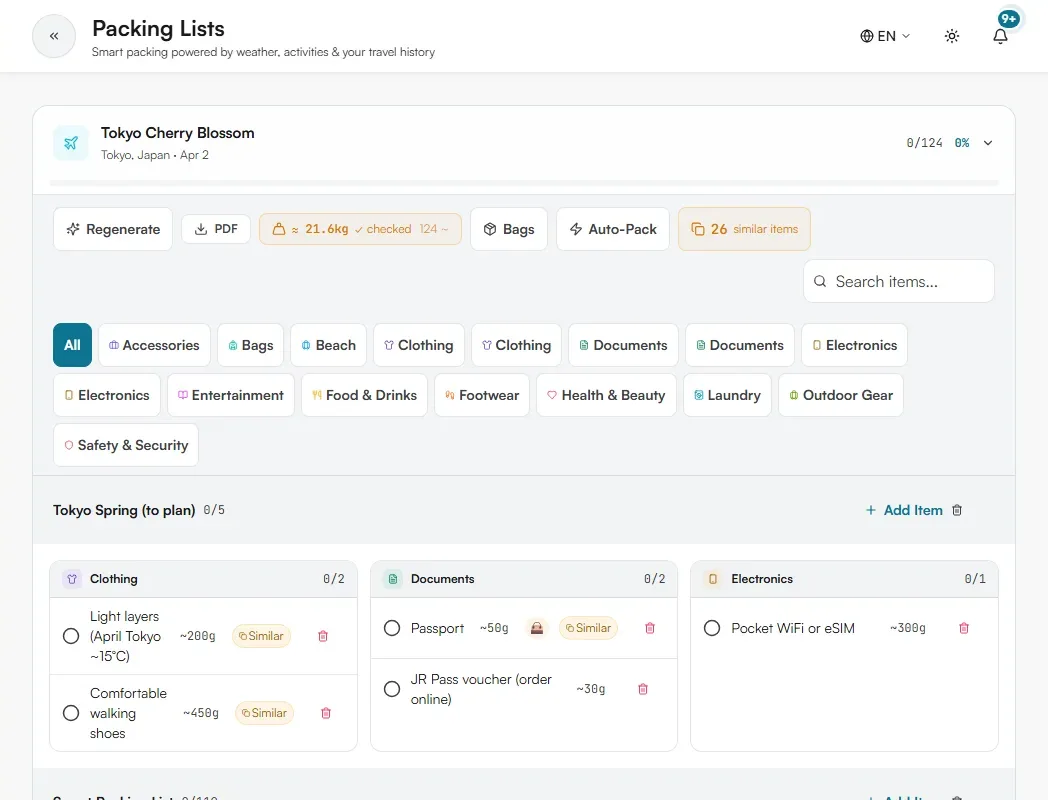Click Electronics card device icon
Image resolution: width=1048 pixels, height=800 pixels.
pos(713,579)
